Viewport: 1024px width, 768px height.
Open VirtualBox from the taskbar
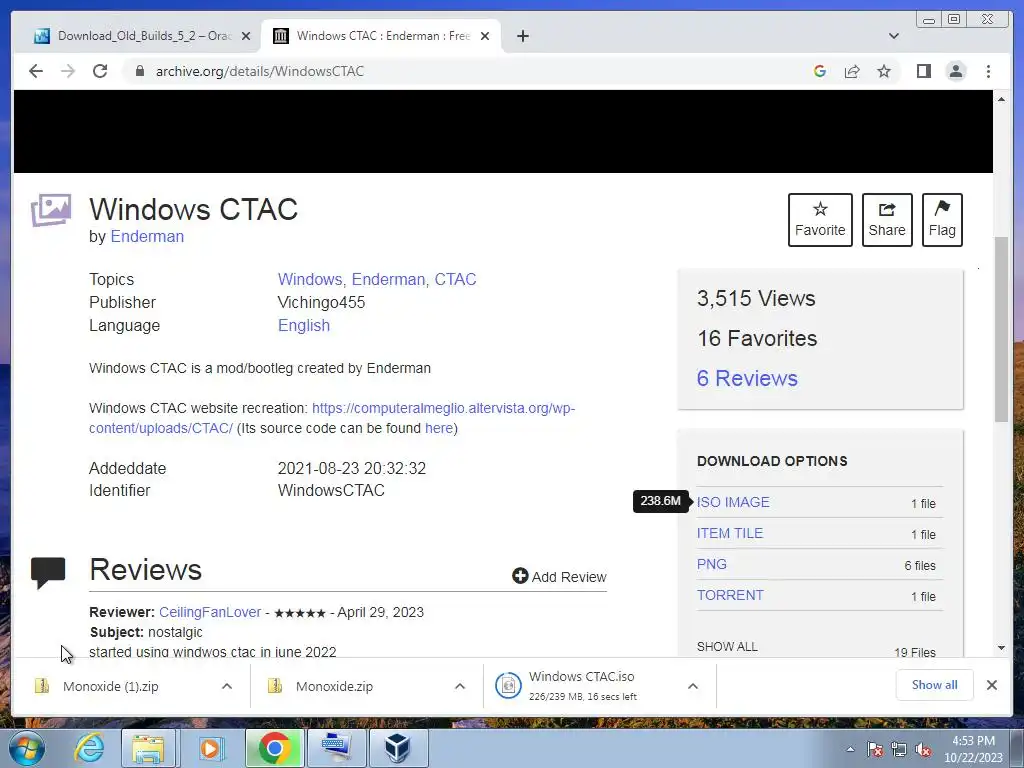click(x=398, y=748)
